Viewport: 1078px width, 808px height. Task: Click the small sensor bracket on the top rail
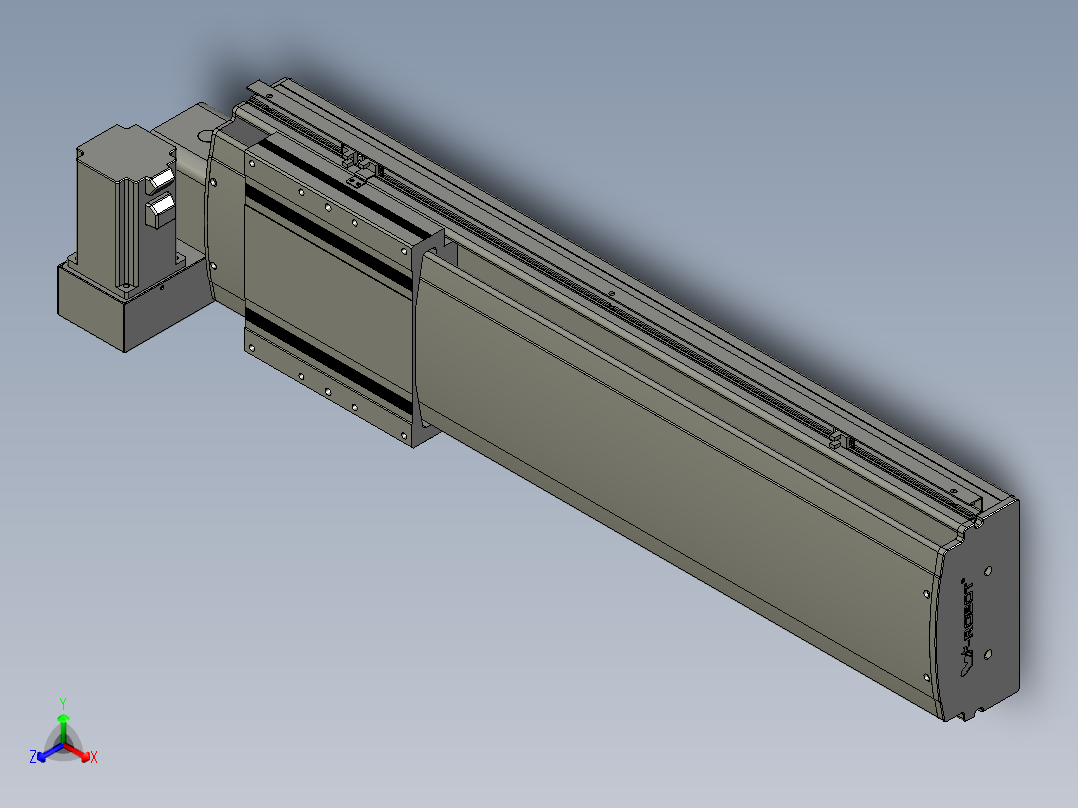[x=357, y=180]
